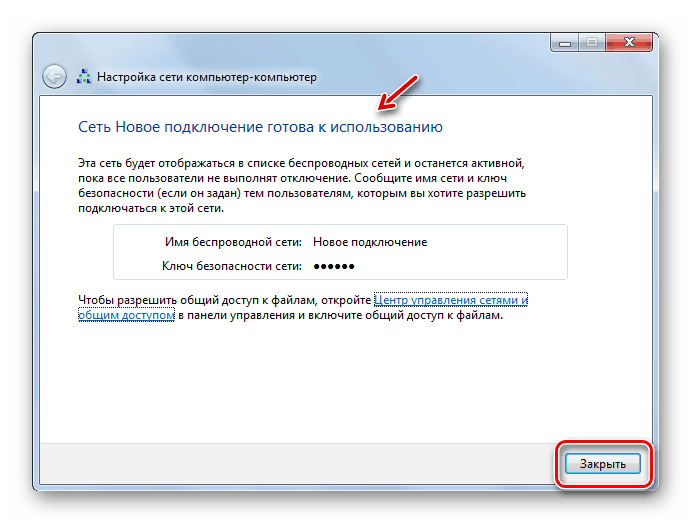Click the paragraph starting 'Эта сеть будет отображаться'

point(302,185)
